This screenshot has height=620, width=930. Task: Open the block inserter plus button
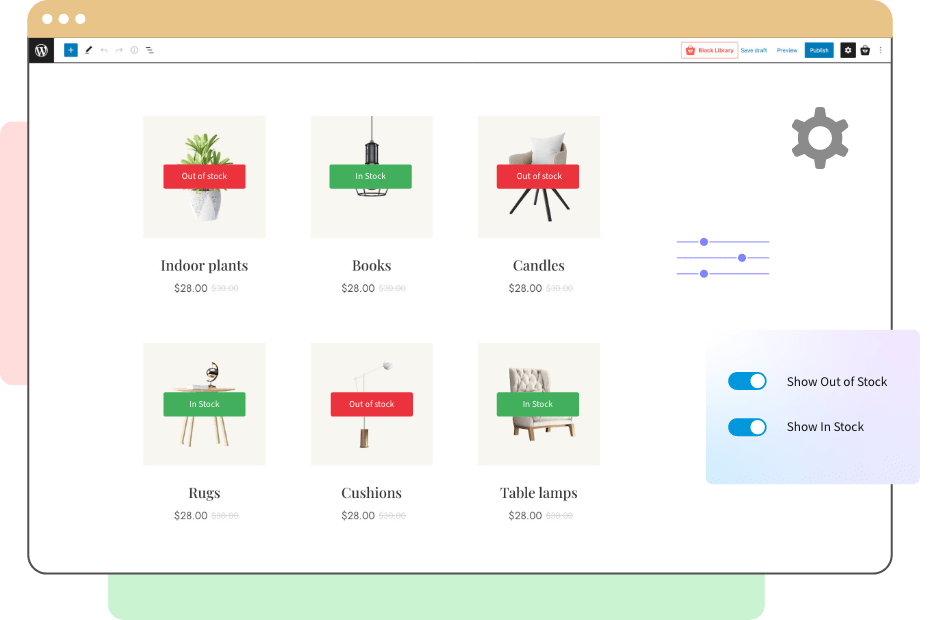click(x=71, y=50)
